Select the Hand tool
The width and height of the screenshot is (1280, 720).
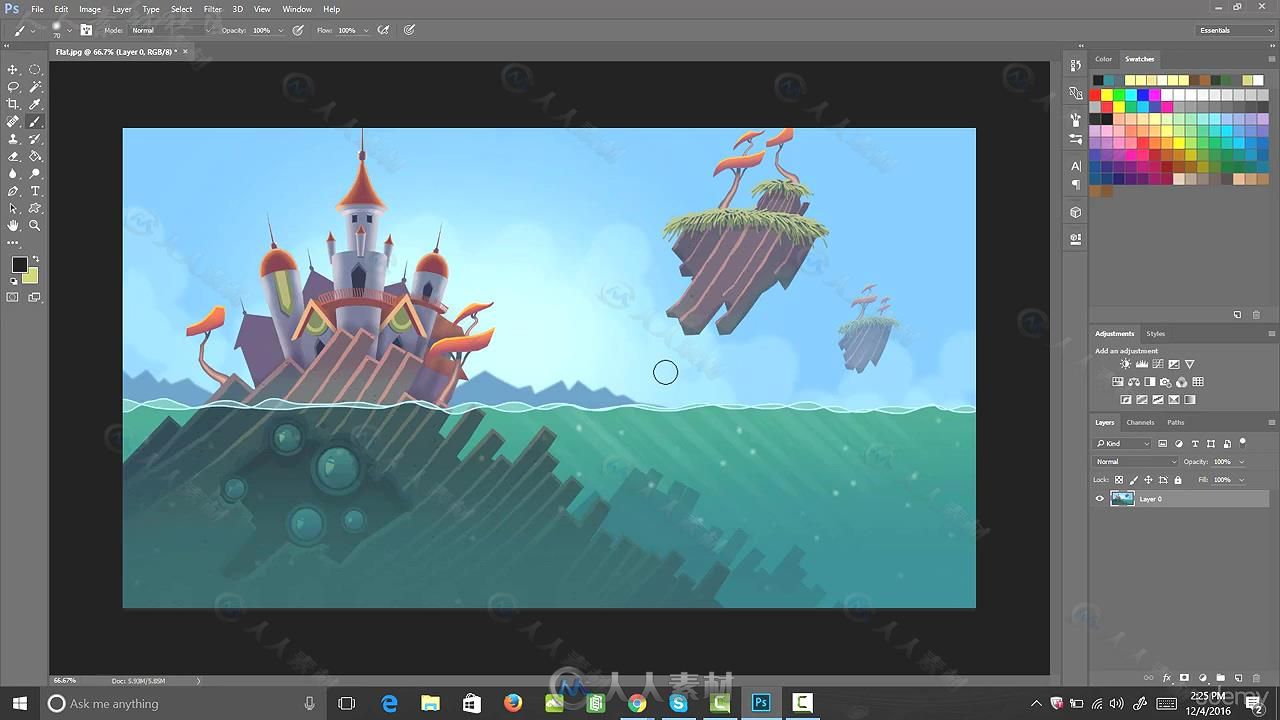click(13, 226)
